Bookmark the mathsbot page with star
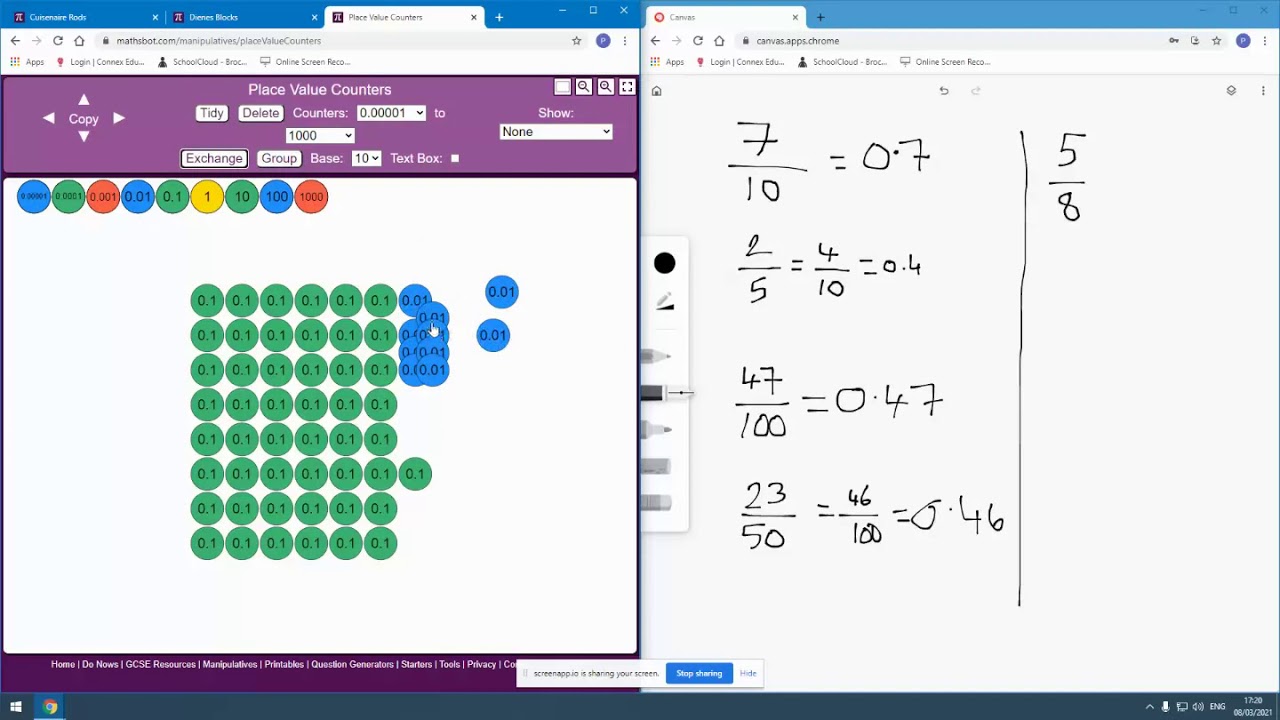Screen dimensions: 1280x720 coord(577,41)
